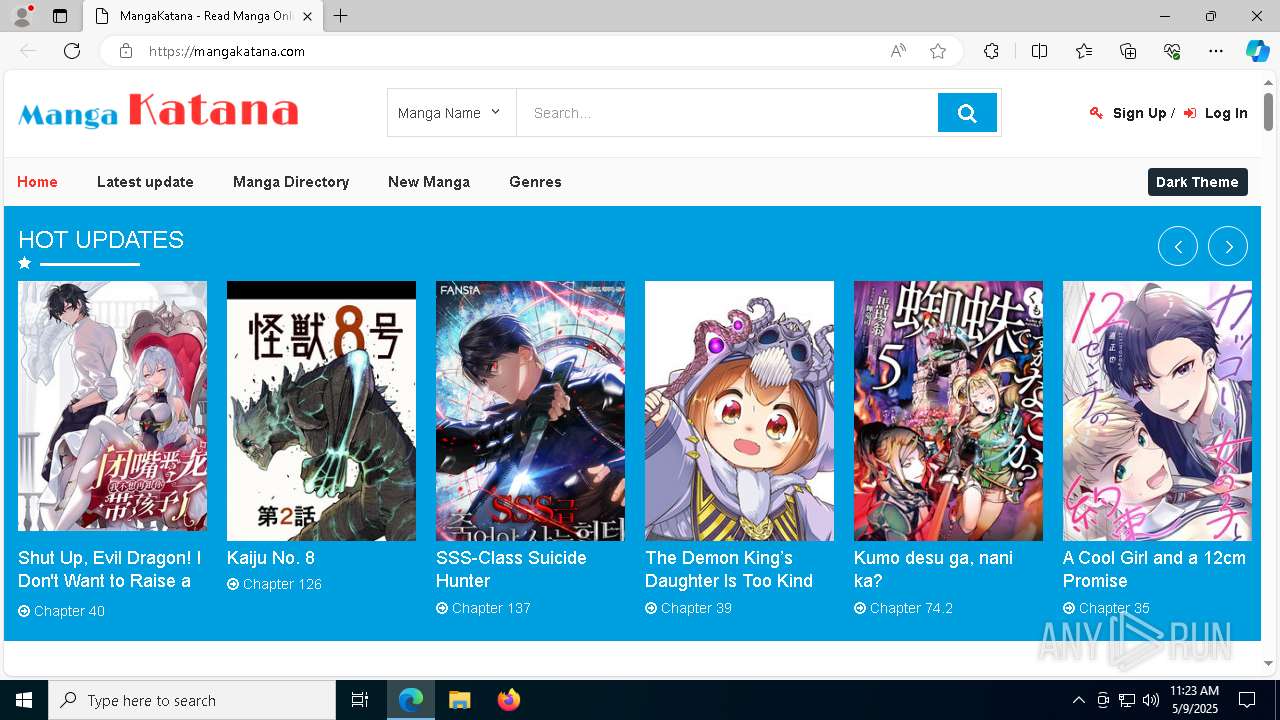Viewport: 1280px width, 720px height.
Task: Go to the Home menu item
Action: point(37,182)
